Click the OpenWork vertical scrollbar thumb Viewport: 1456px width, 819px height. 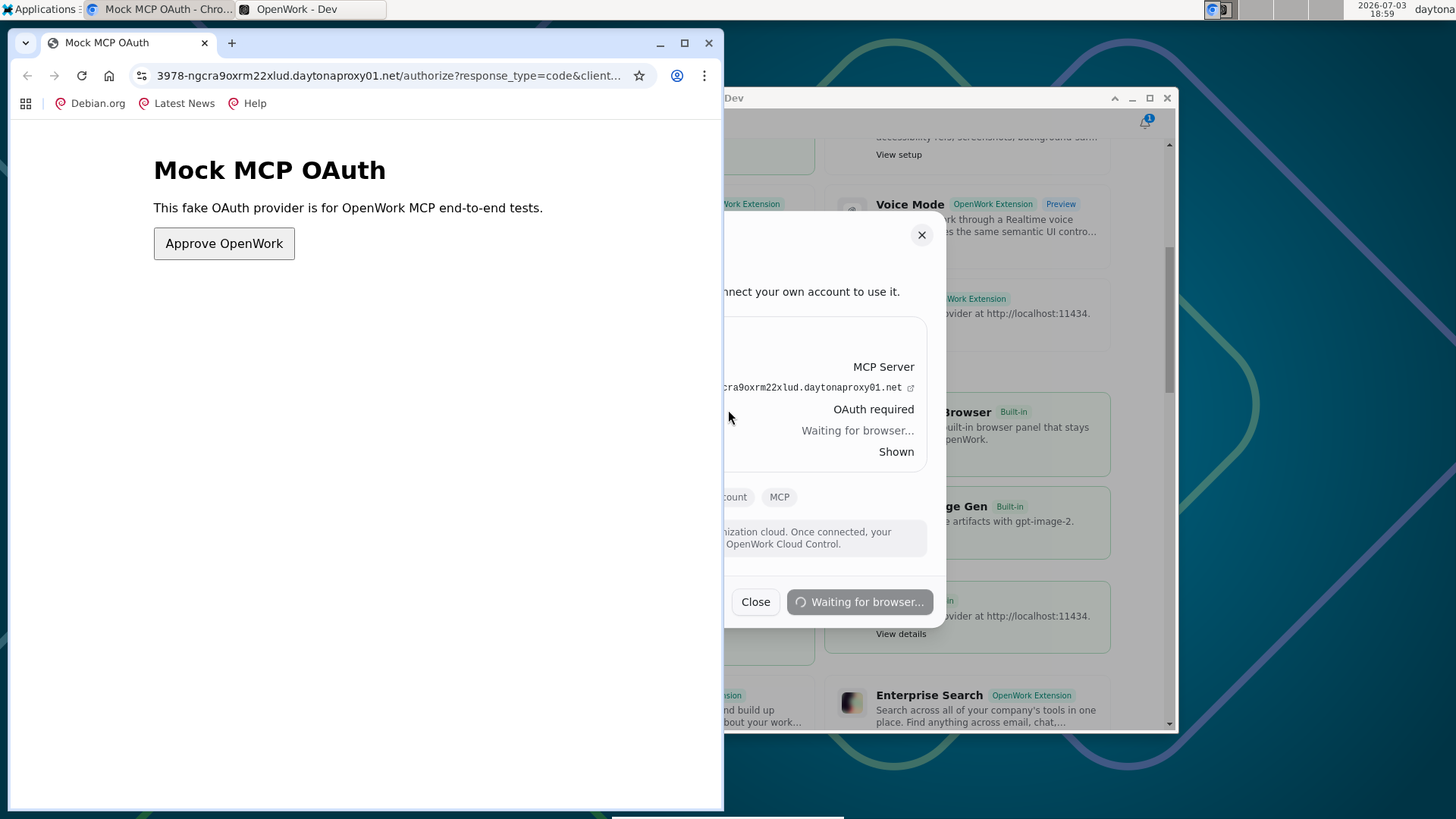[x=1169, y=320]
